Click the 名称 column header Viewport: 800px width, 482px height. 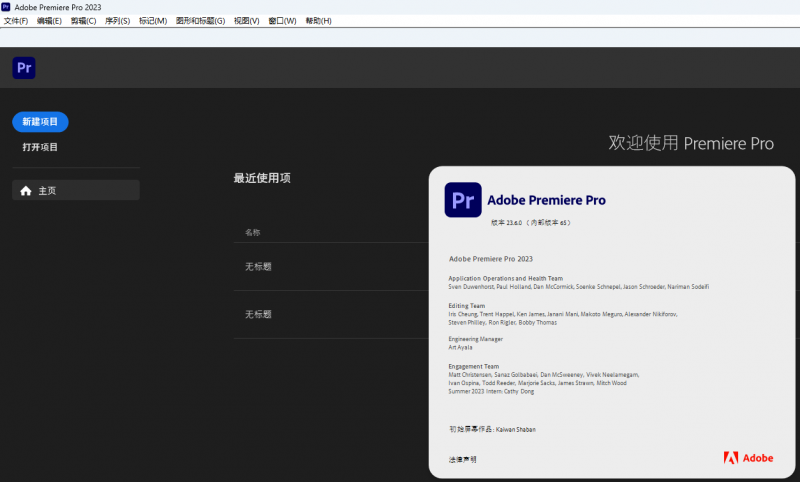(253, 233)
